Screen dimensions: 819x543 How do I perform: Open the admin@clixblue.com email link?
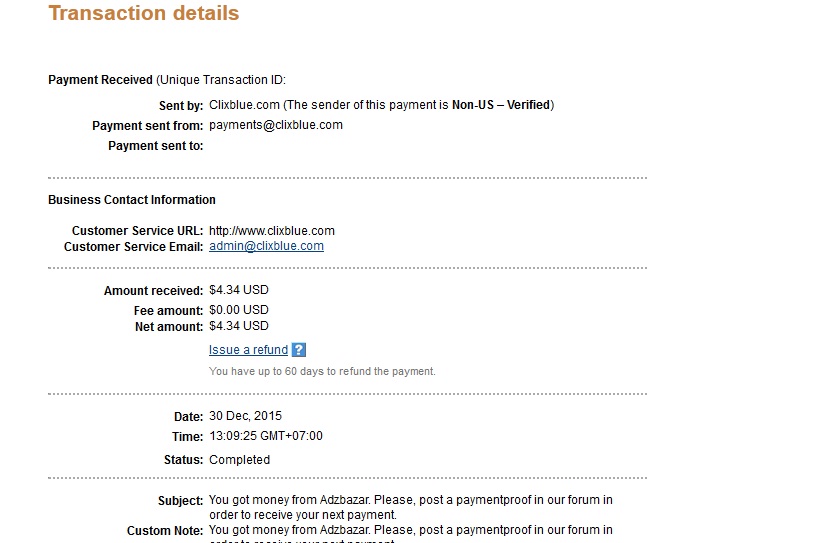coord(266,246)
